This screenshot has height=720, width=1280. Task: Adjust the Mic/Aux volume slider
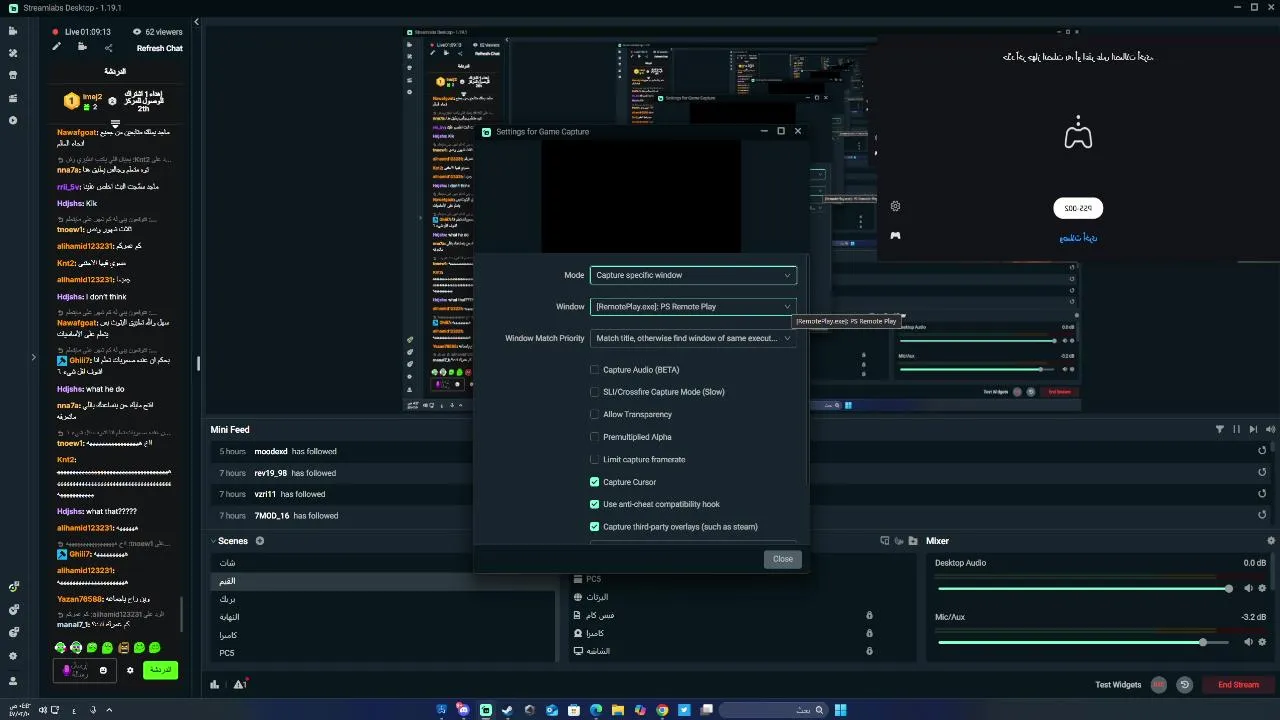coord(1084,643)
